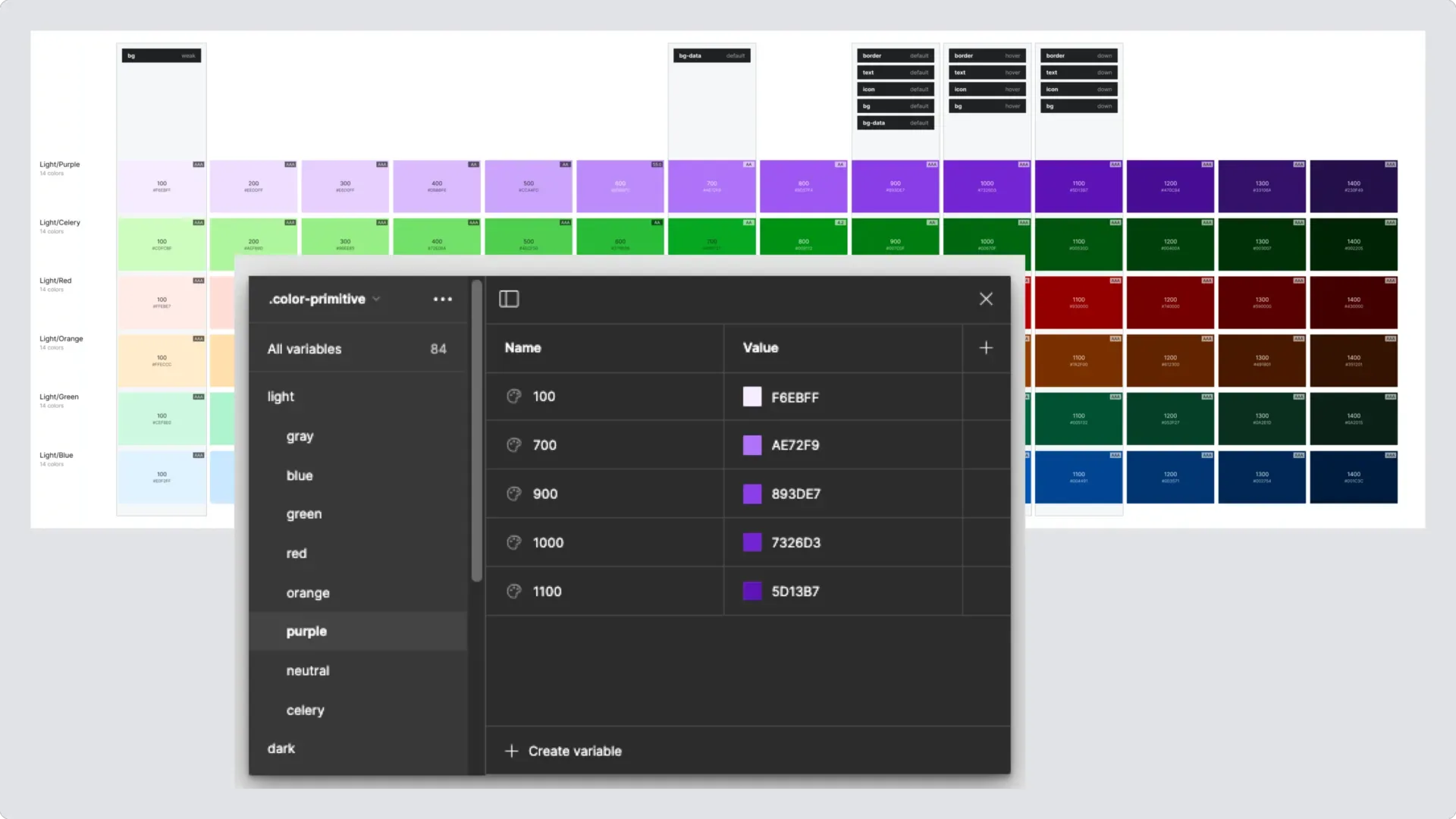The height and width of the screenshot is (819, 1456).
Task: Toggle the sidebar panel icon
Action: tap(509, 300)
